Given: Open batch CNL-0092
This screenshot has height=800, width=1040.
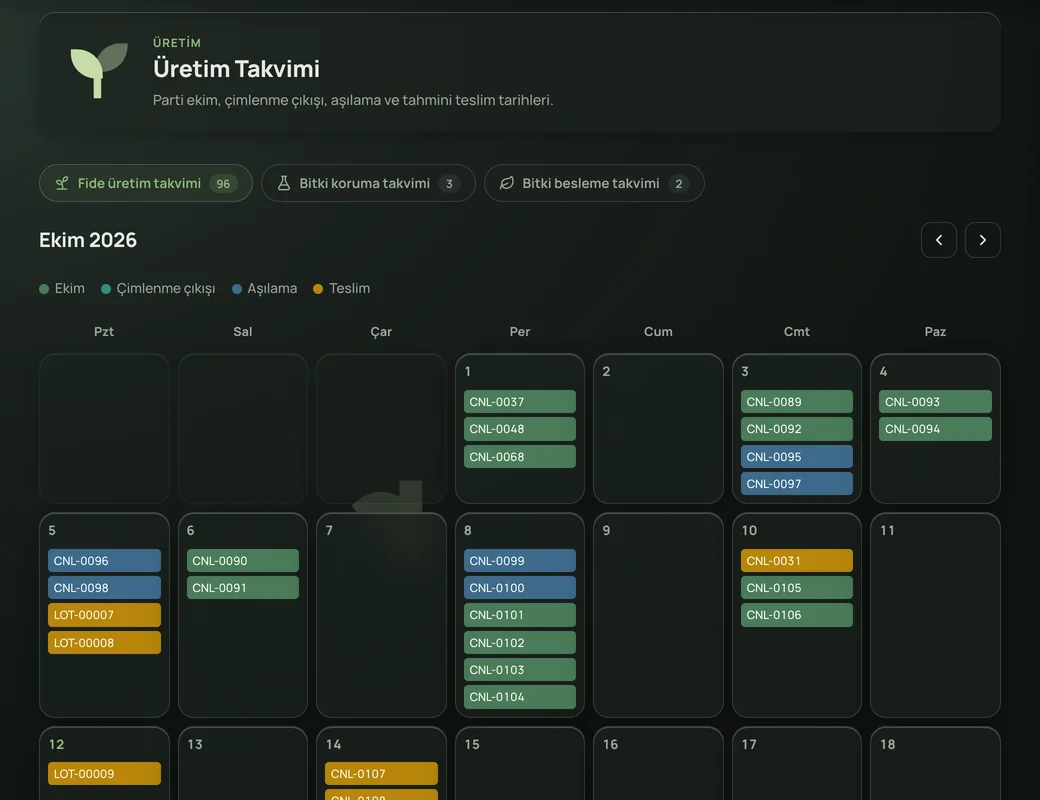Looking at the screenshot, I should 797,429.
